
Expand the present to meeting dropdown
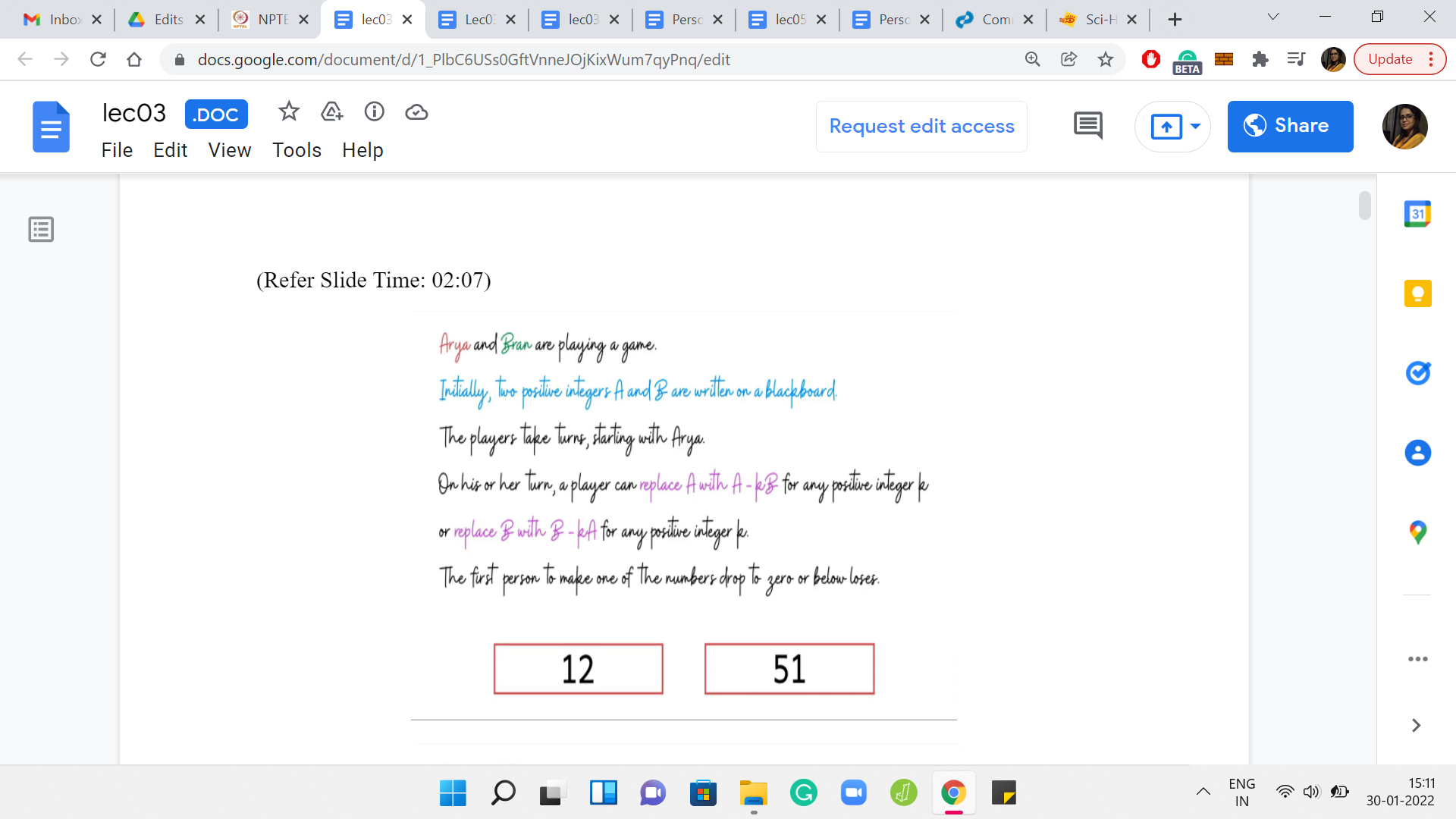tap(1196, 126)
